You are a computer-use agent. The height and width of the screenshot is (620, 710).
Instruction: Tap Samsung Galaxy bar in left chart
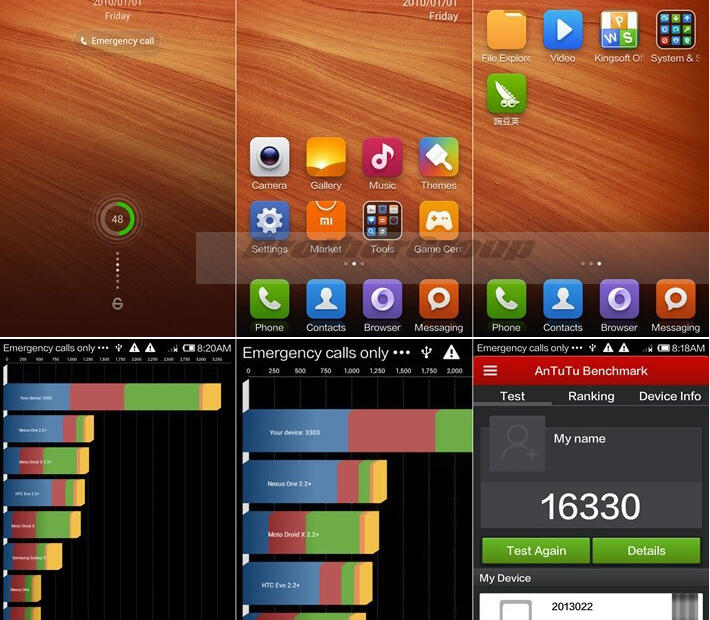[x=33, y=557]
